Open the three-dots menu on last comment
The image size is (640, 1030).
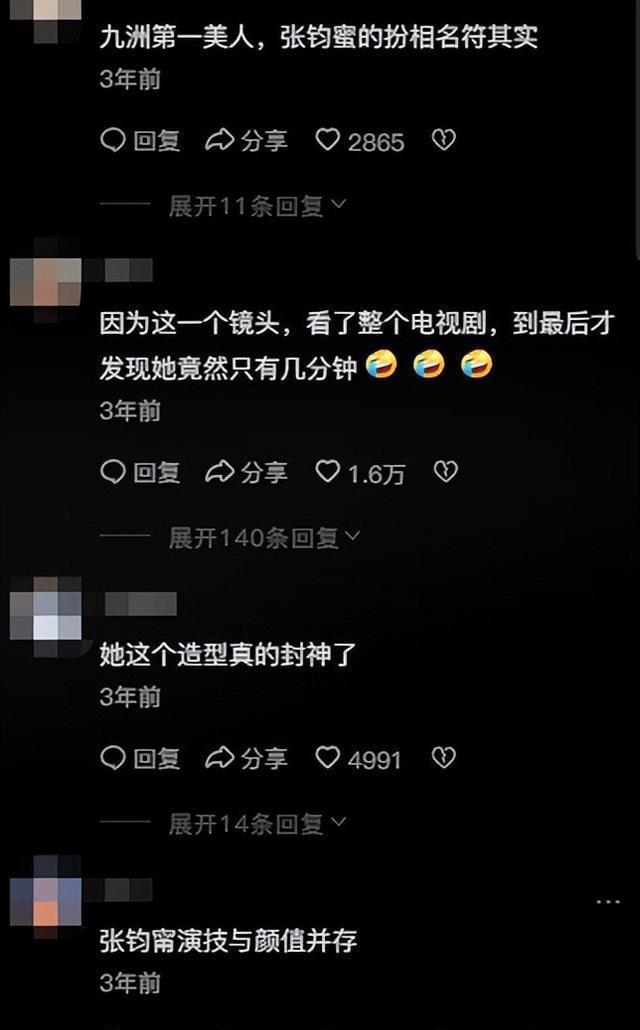tap(608, 902)
